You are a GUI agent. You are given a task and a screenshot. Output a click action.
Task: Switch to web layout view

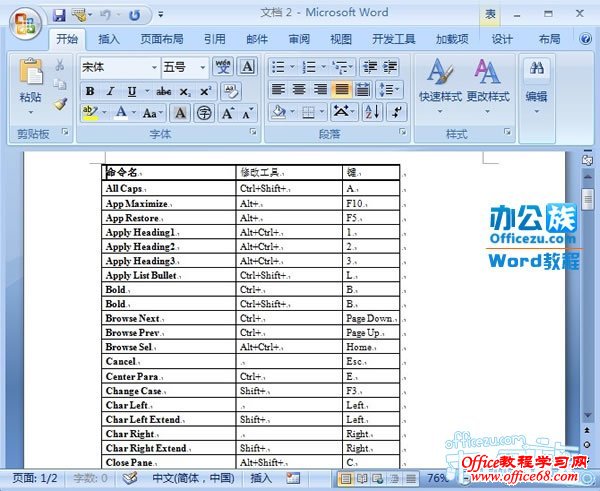377,478
